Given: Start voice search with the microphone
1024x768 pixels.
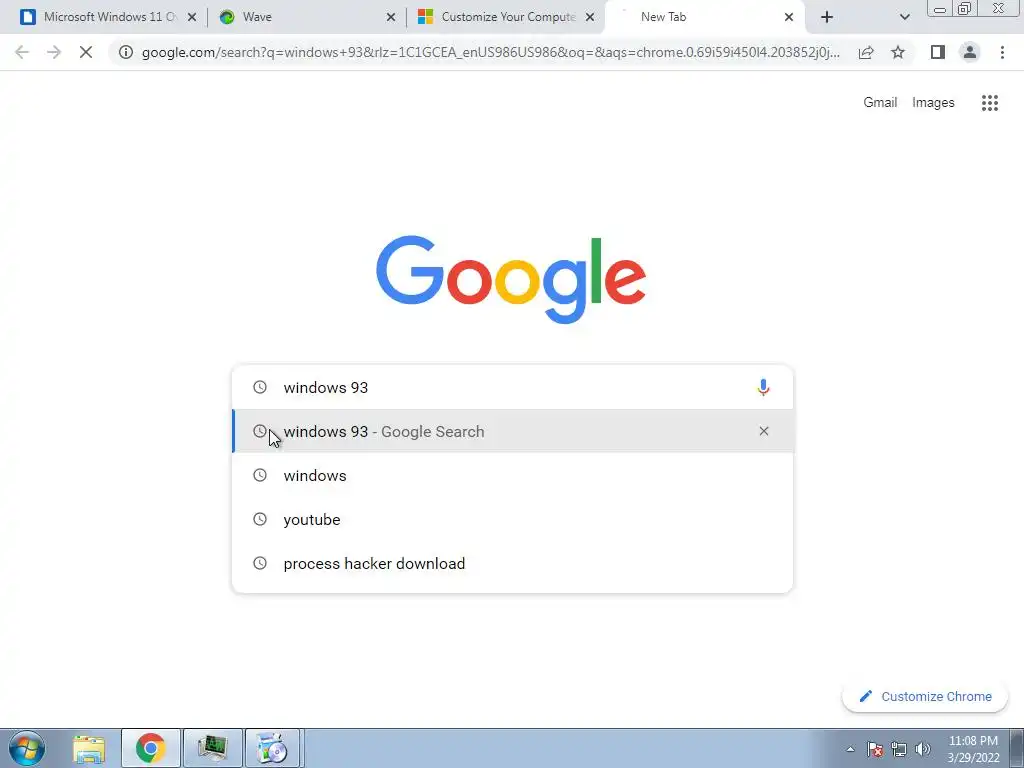Looking at the screenshot, I should coord(763,387).
